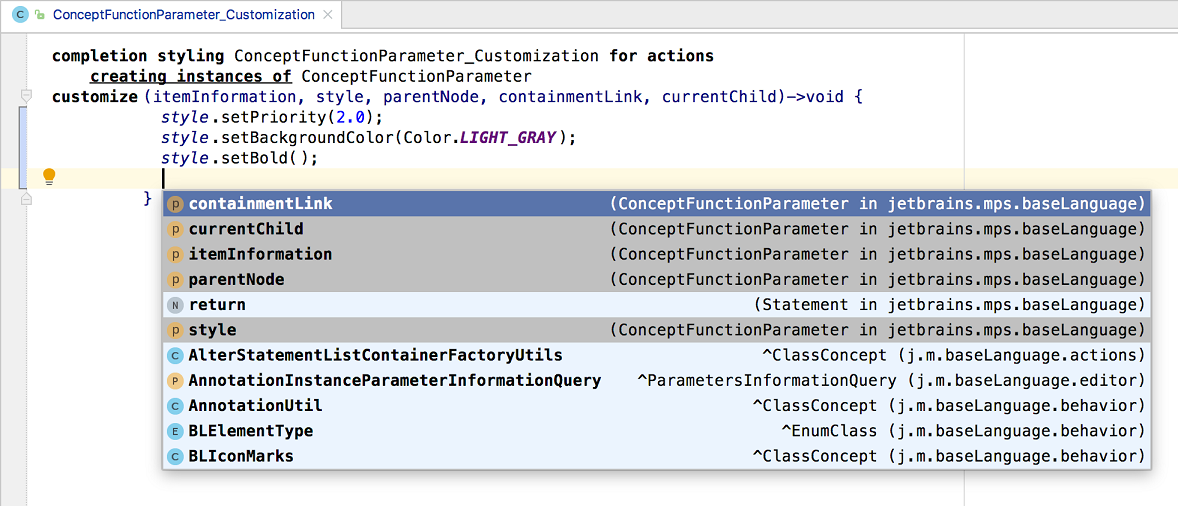Click the enum icon beside BLElementType
The image size is (1178, 506).
coord(175,431)
